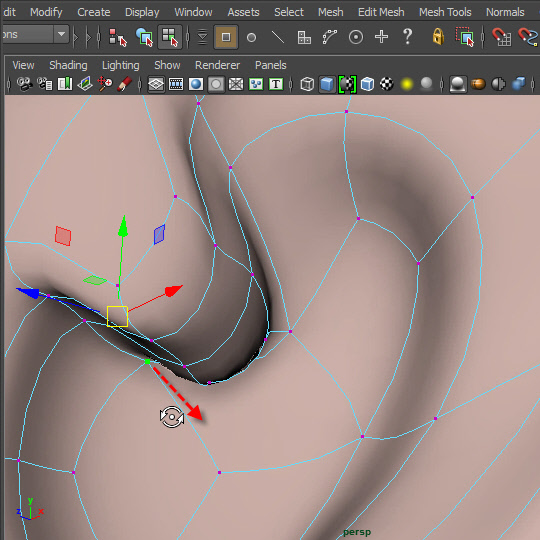
Task: Click blue Z-axis manipulator arrow
Action: (x=29, y=293)
